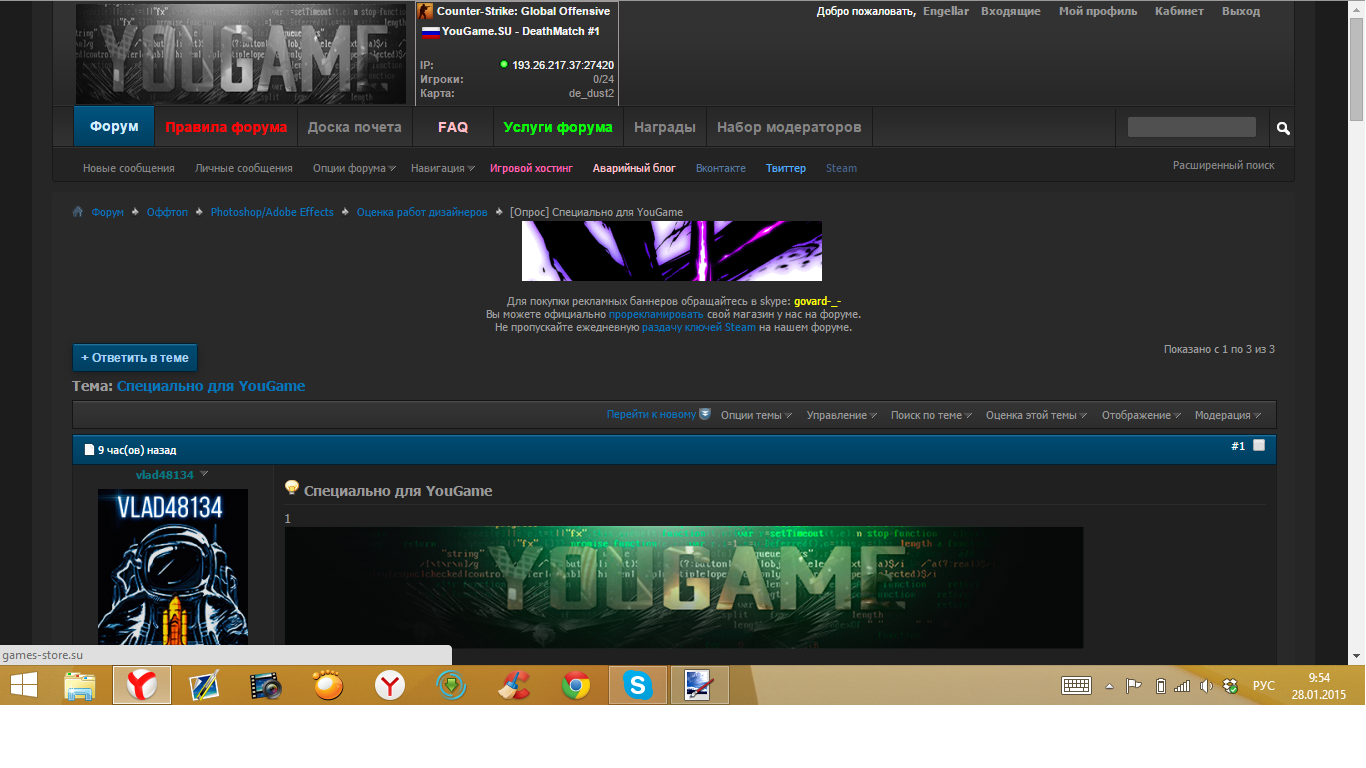Click the forum search input field
The image size is (1366, 768).
click(1190, 126)
